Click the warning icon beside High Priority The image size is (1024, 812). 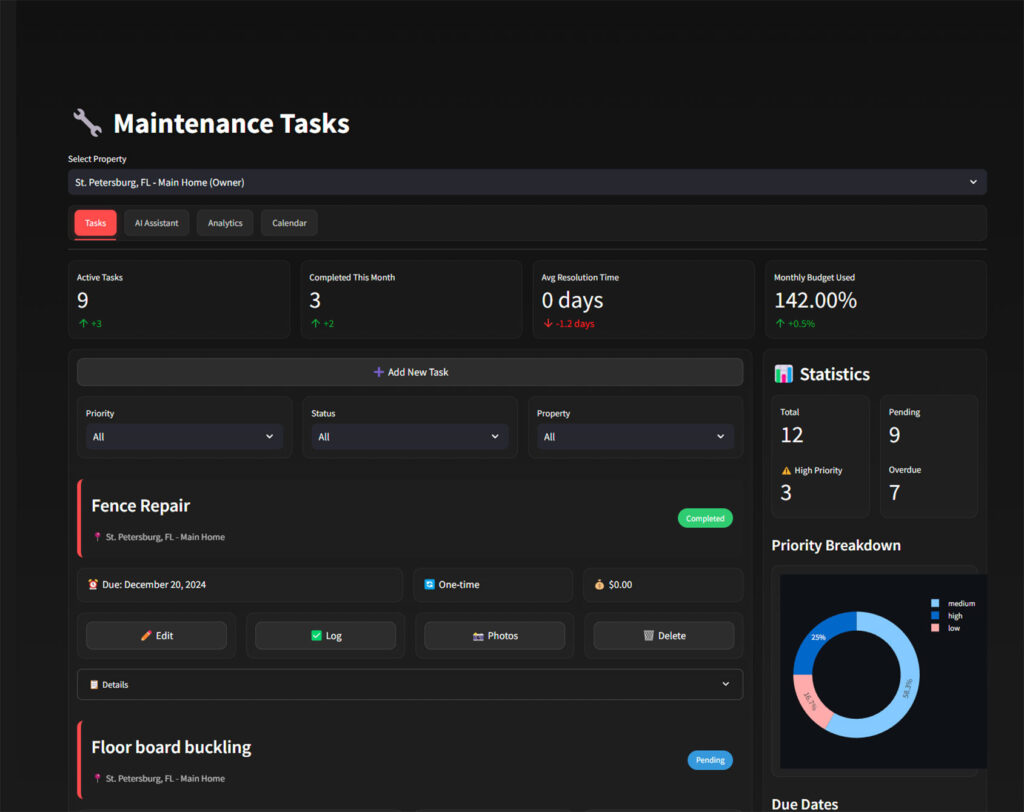(786, 470)
